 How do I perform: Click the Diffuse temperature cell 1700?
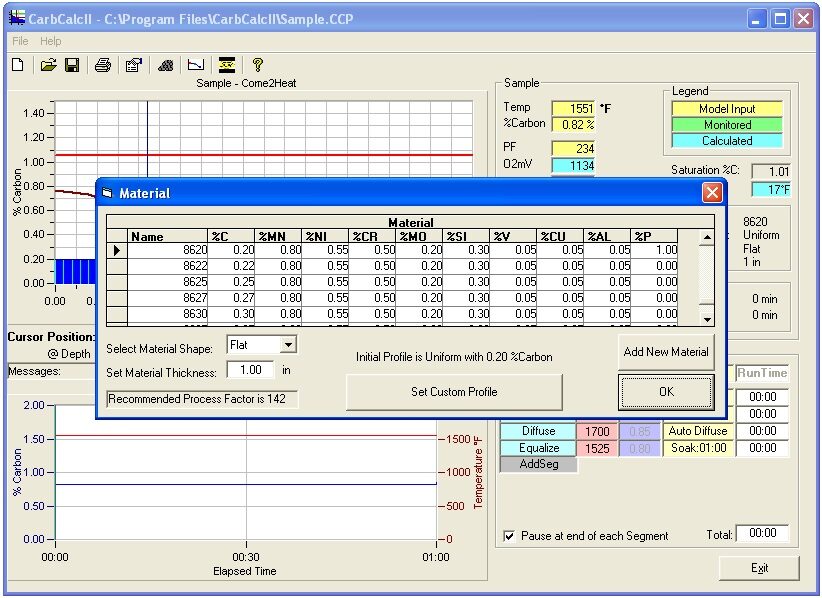[x=597, y=431]
